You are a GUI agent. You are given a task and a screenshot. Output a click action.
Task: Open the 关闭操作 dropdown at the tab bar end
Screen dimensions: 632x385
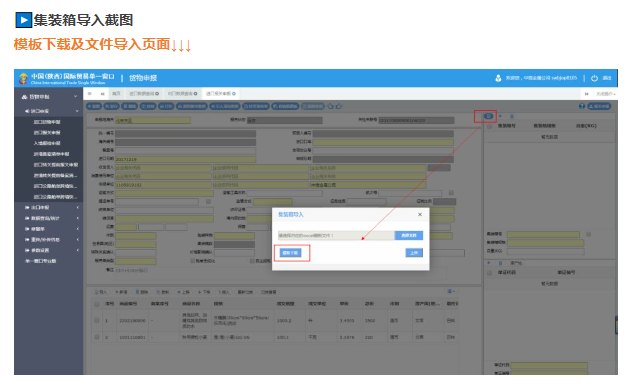point(606,94)
